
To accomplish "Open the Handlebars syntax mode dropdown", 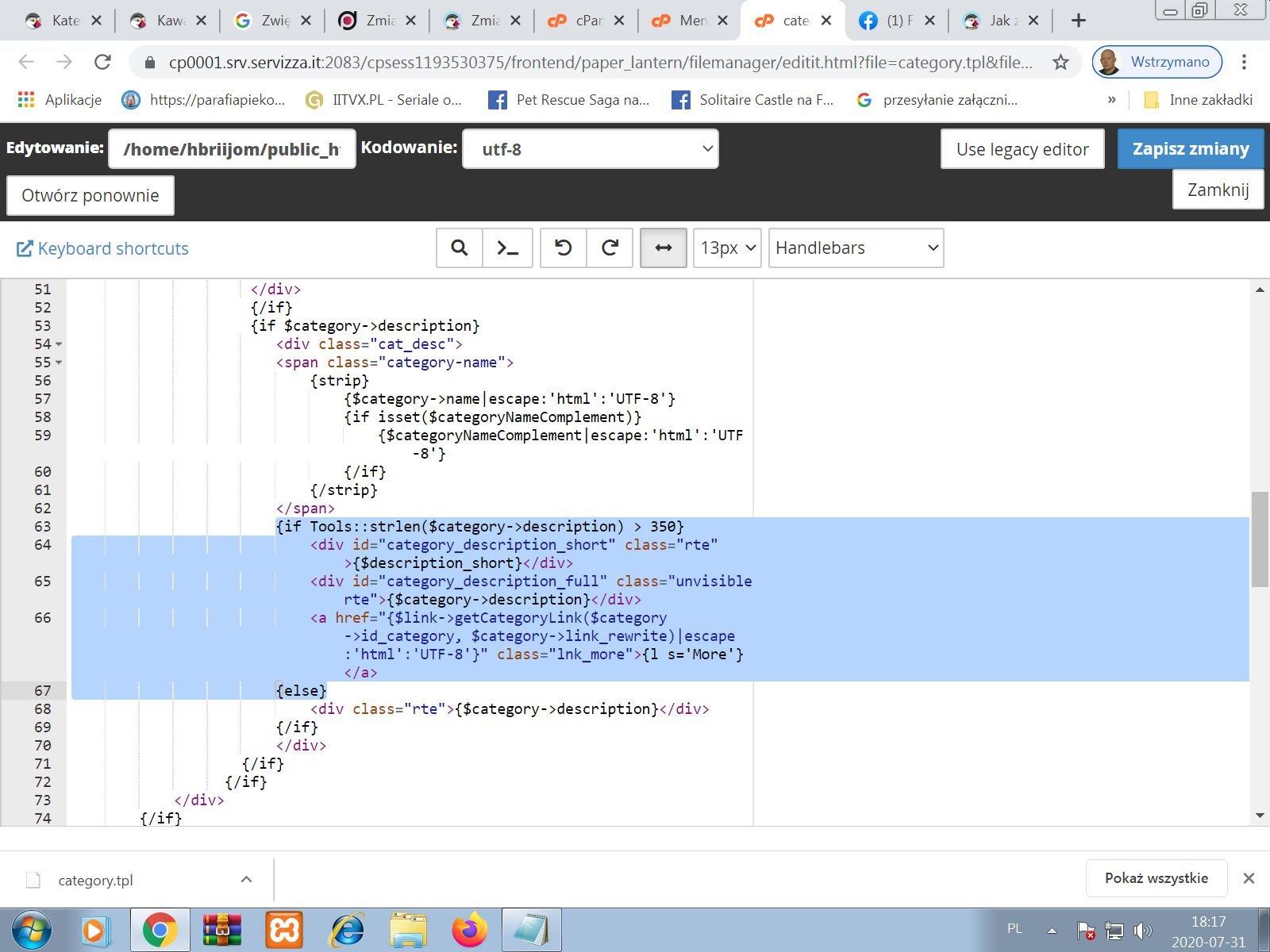I will pos(856,248).
